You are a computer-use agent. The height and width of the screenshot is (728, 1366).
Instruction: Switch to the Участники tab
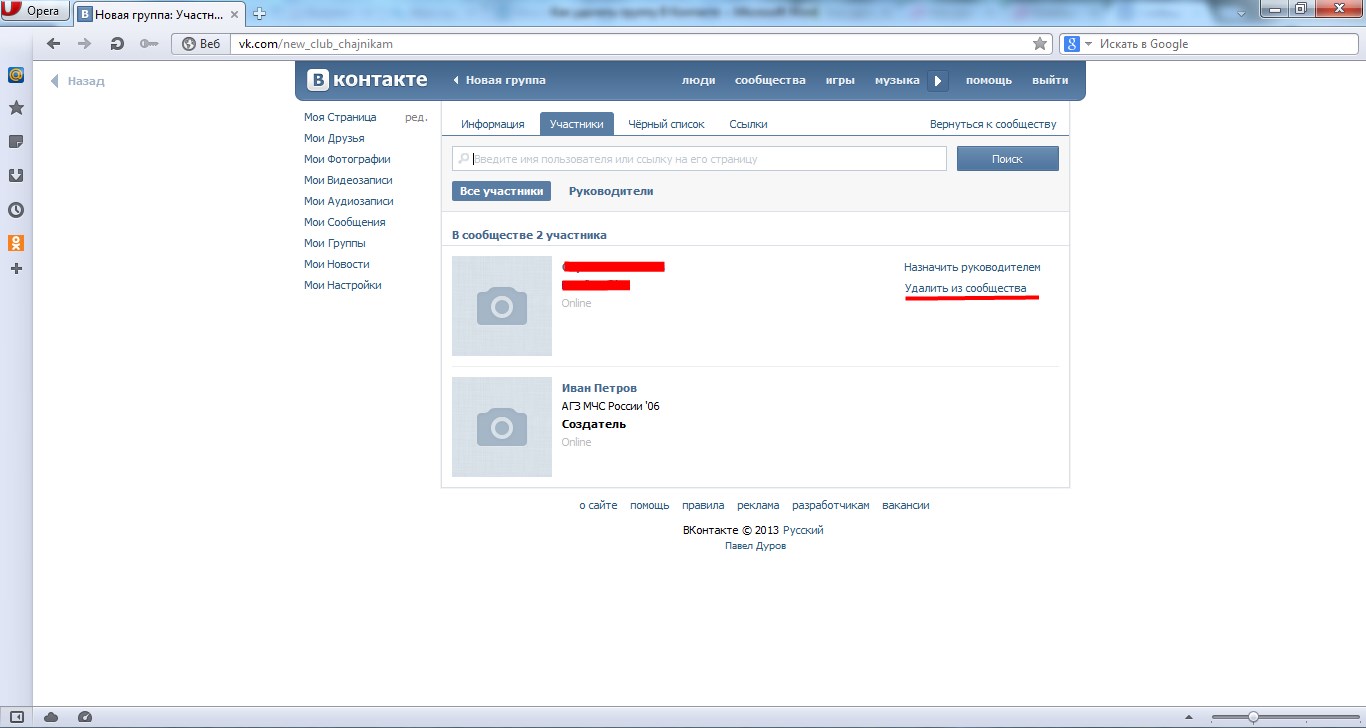[577, 124]
